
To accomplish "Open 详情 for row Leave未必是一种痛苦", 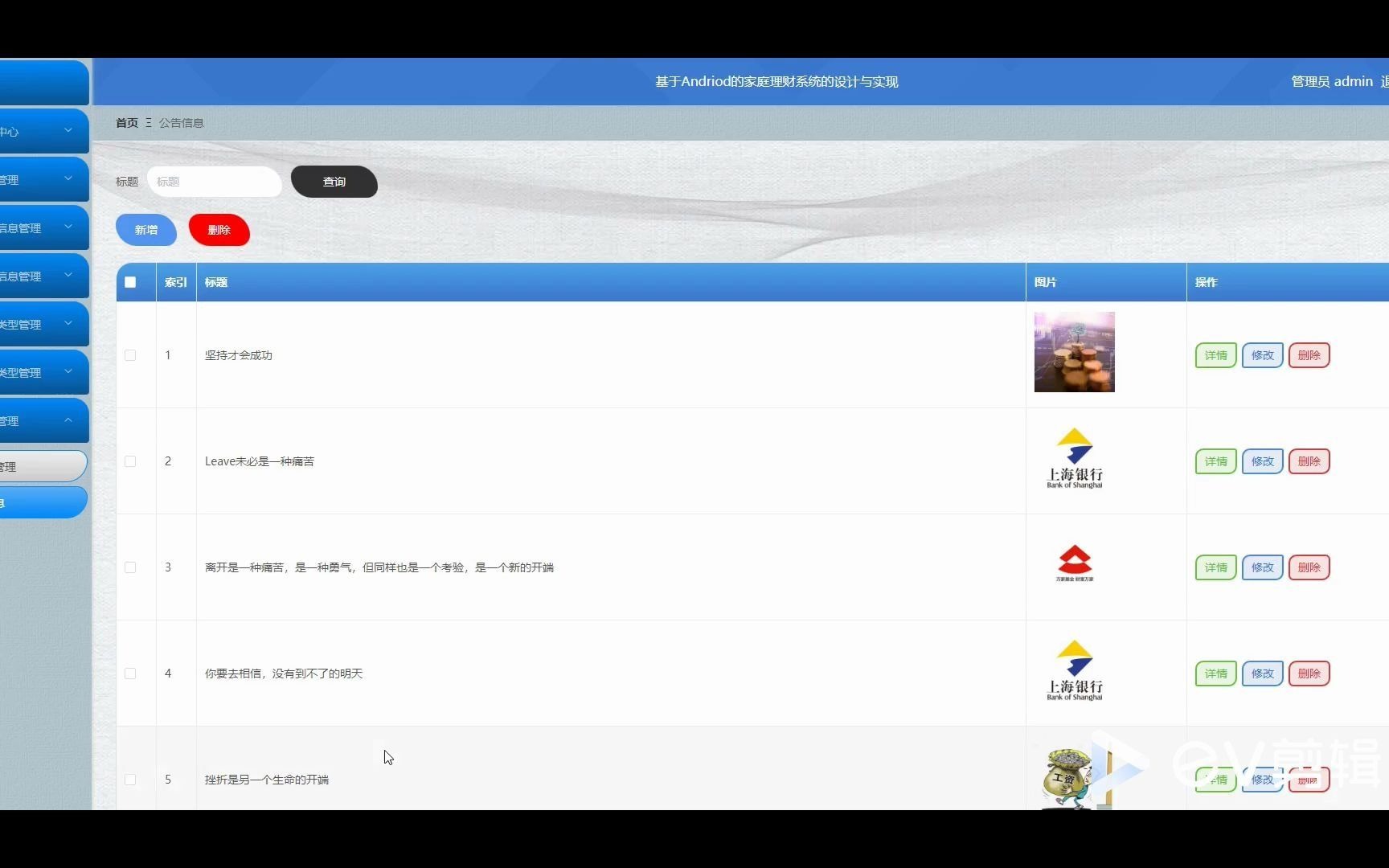I will coord(1216,461).
